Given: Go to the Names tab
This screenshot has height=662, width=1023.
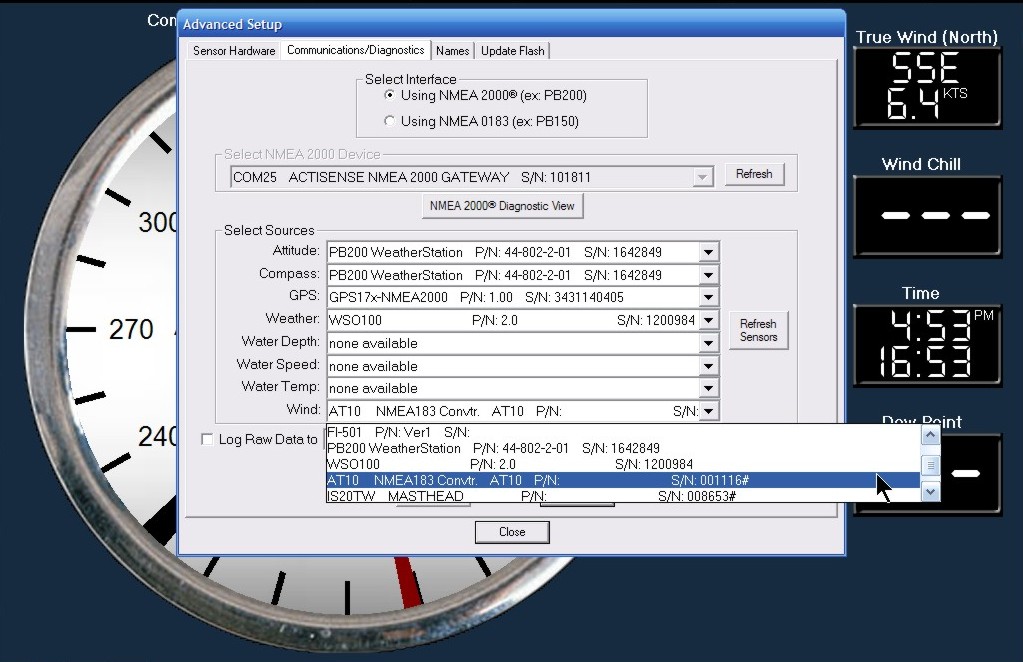Looking at the screenshot, I should click(x=453, y=51).
